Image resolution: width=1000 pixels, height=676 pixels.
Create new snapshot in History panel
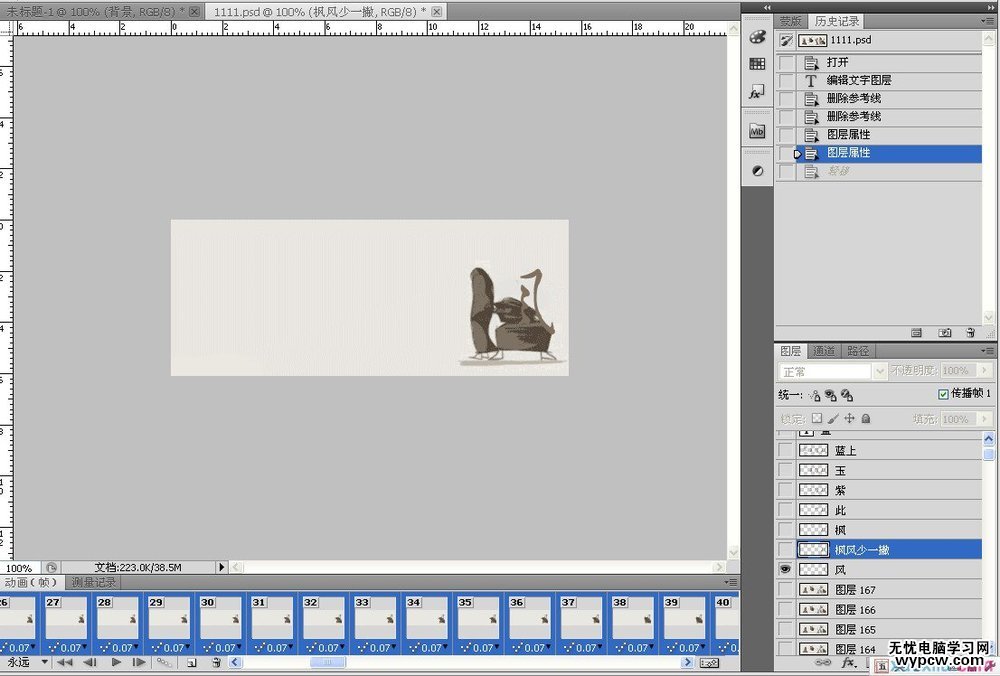tap(944, 332)
